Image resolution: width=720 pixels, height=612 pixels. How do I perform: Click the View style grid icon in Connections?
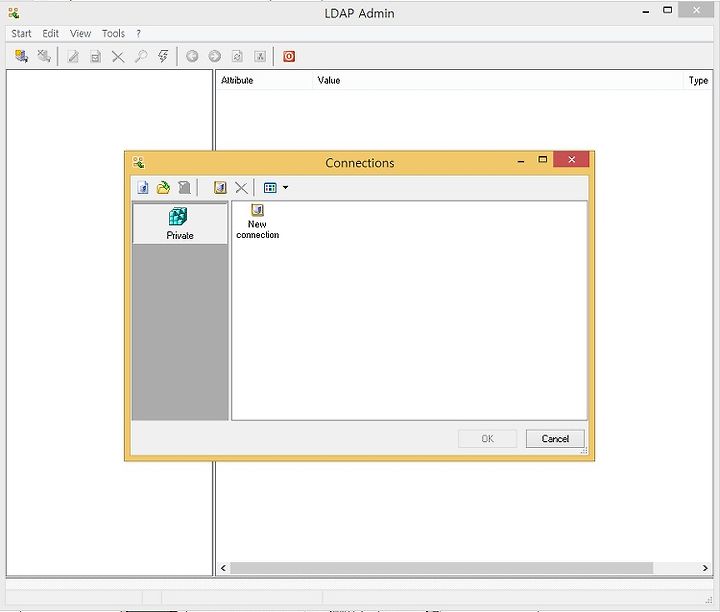pos(270,187)
